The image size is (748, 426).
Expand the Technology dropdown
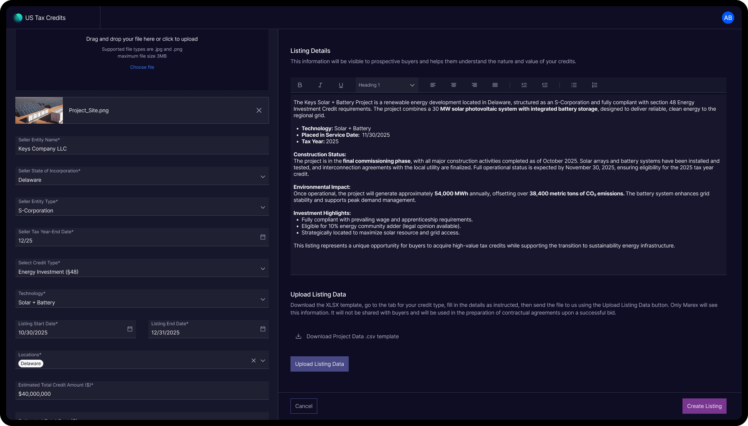point(262,298)
